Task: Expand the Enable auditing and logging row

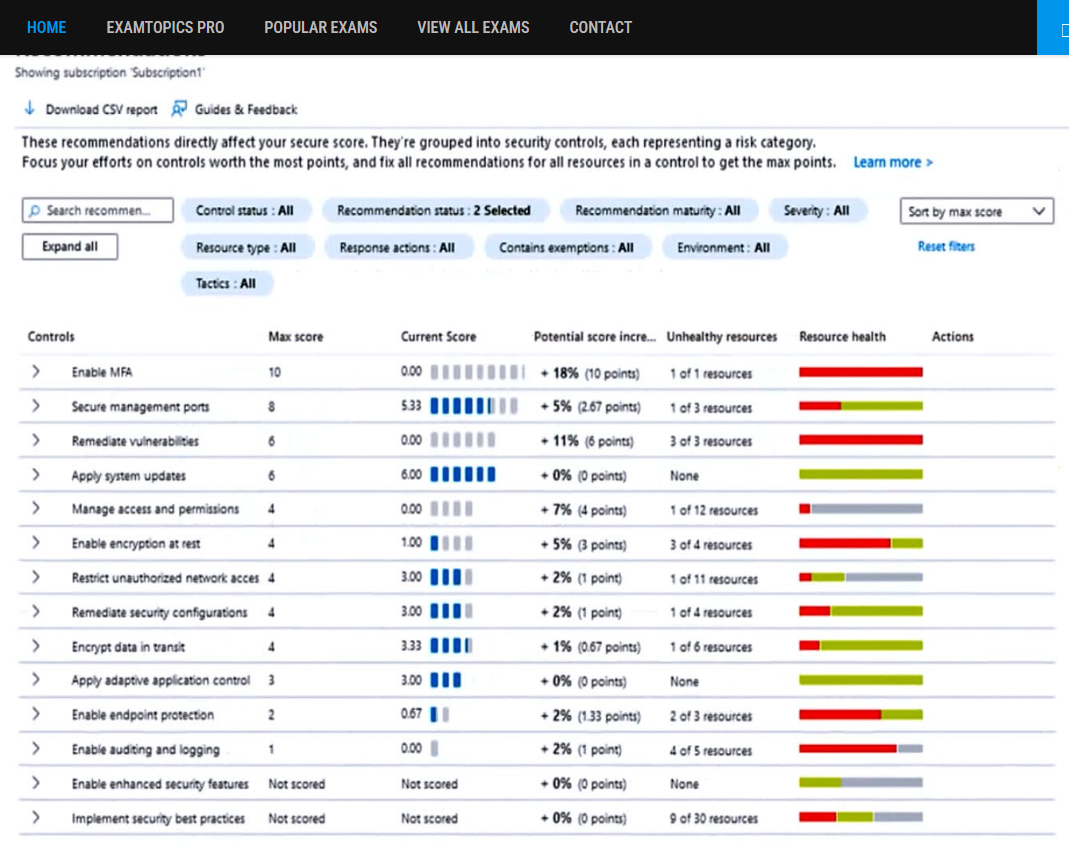Action: [x=35, y=749]
